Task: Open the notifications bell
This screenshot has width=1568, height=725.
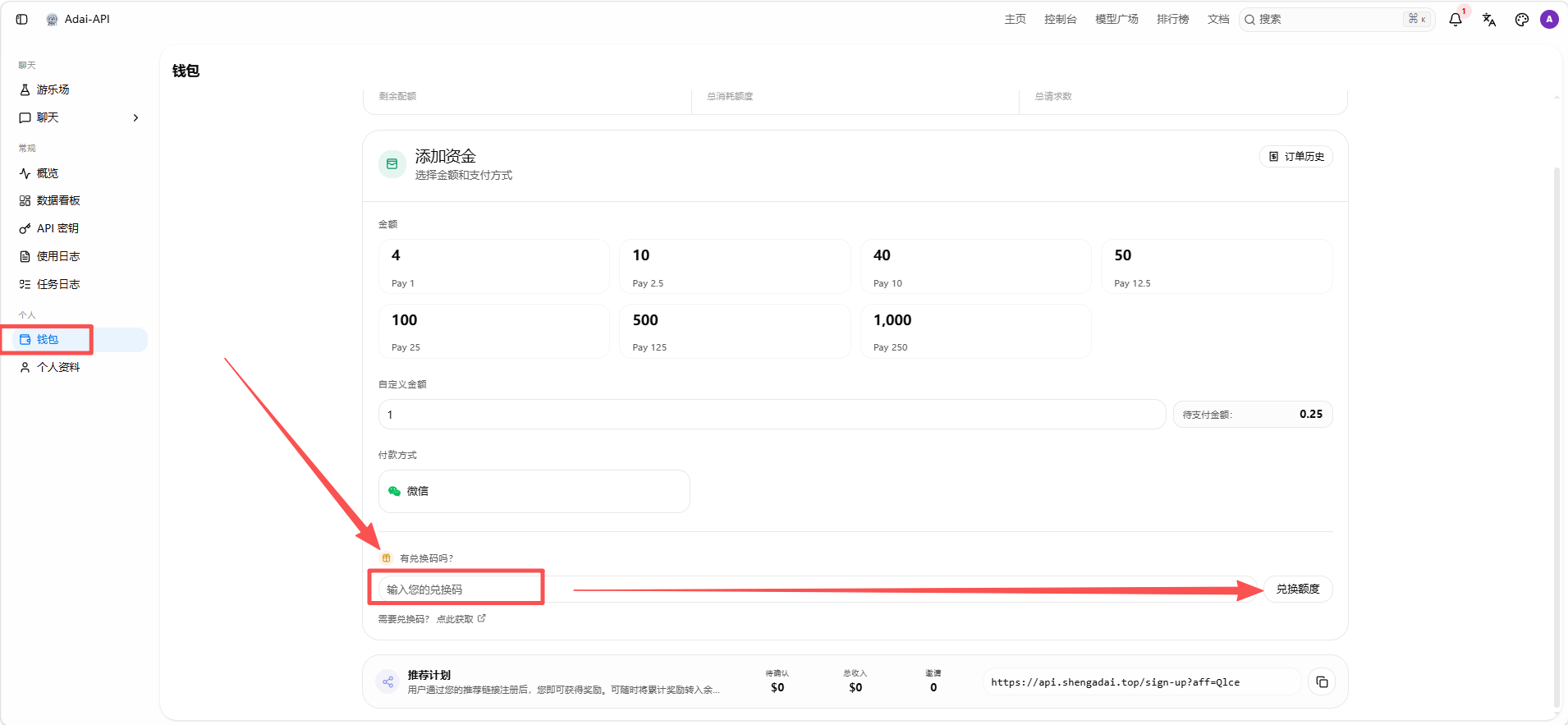Action: tap(1456, 20)
